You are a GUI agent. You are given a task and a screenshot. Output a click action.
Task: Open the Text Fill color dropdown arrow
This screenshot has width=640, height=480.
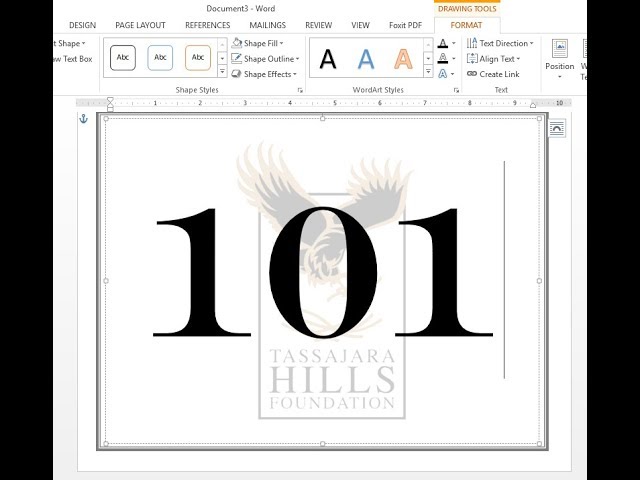click(x=453, y=43)
